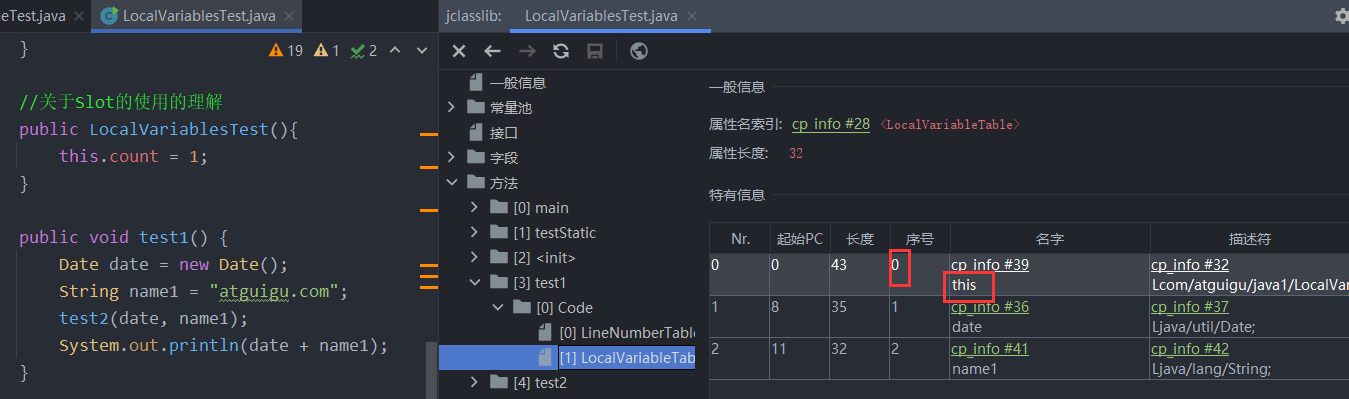1349x399 pixels.
Task: Click the 名字 column header
Action: pyautogui.click(x=1050, y=239)
